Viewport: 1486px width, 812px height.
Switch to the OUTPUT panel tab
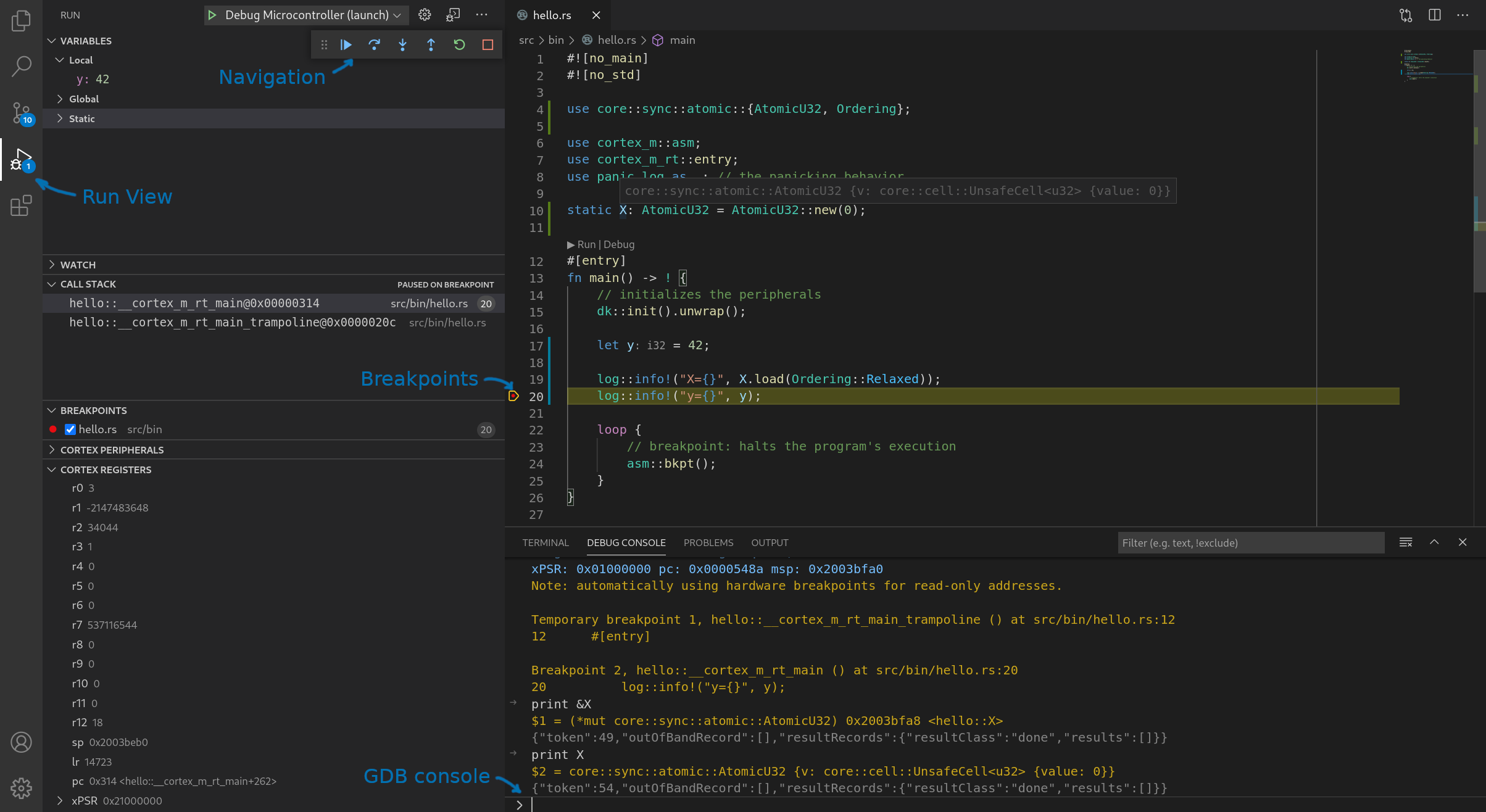pyautogui.click(x=770, y=542)
